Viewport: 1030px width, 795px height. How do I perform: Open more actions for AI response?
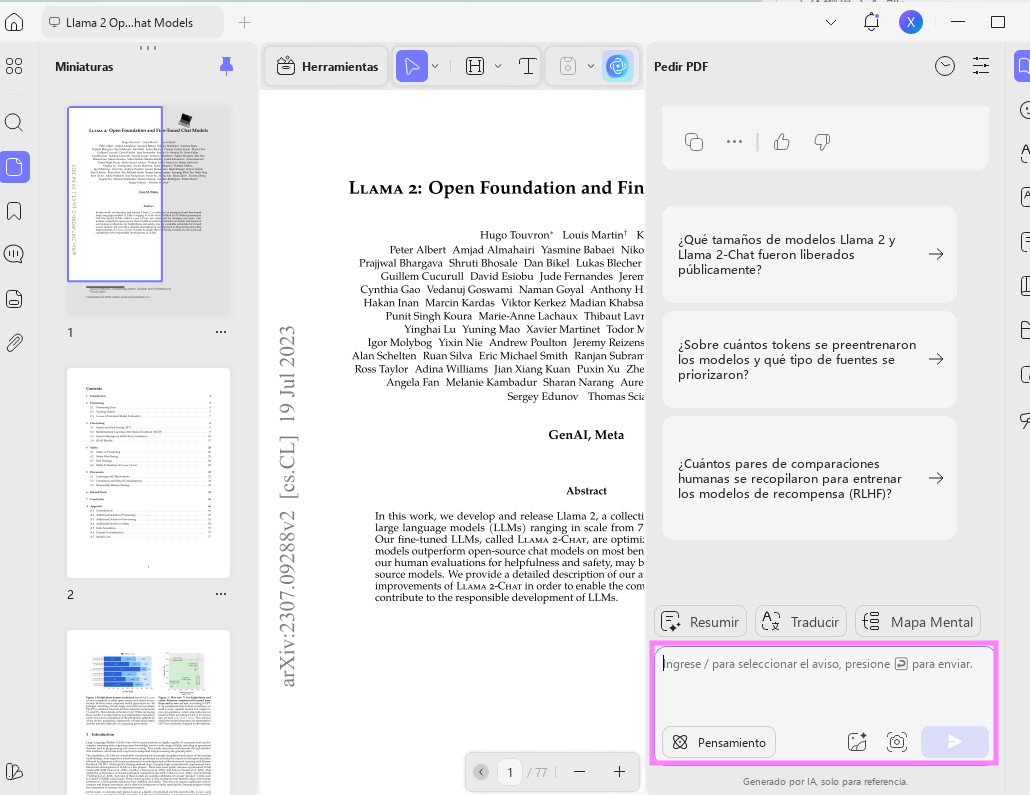pos(734,142)
